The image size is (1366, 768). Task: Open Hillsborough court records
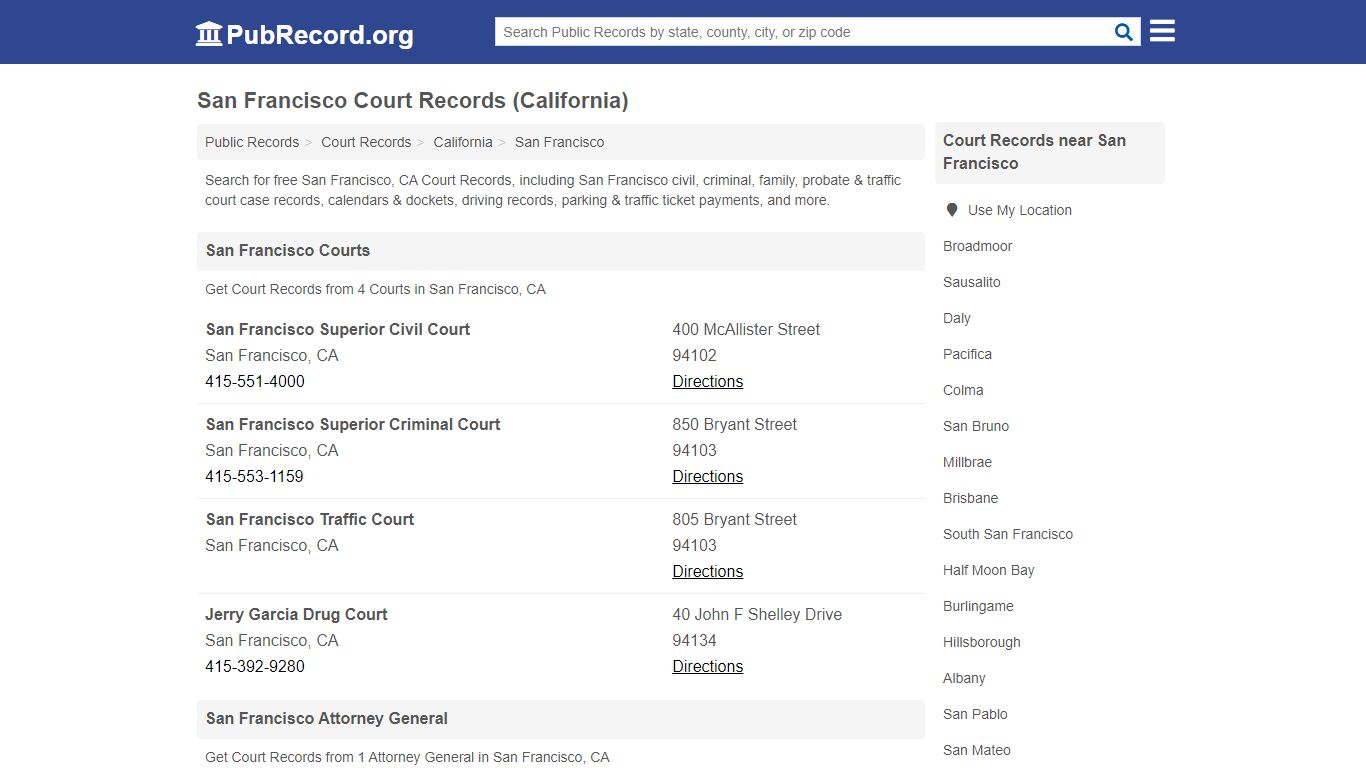[981, 642]
